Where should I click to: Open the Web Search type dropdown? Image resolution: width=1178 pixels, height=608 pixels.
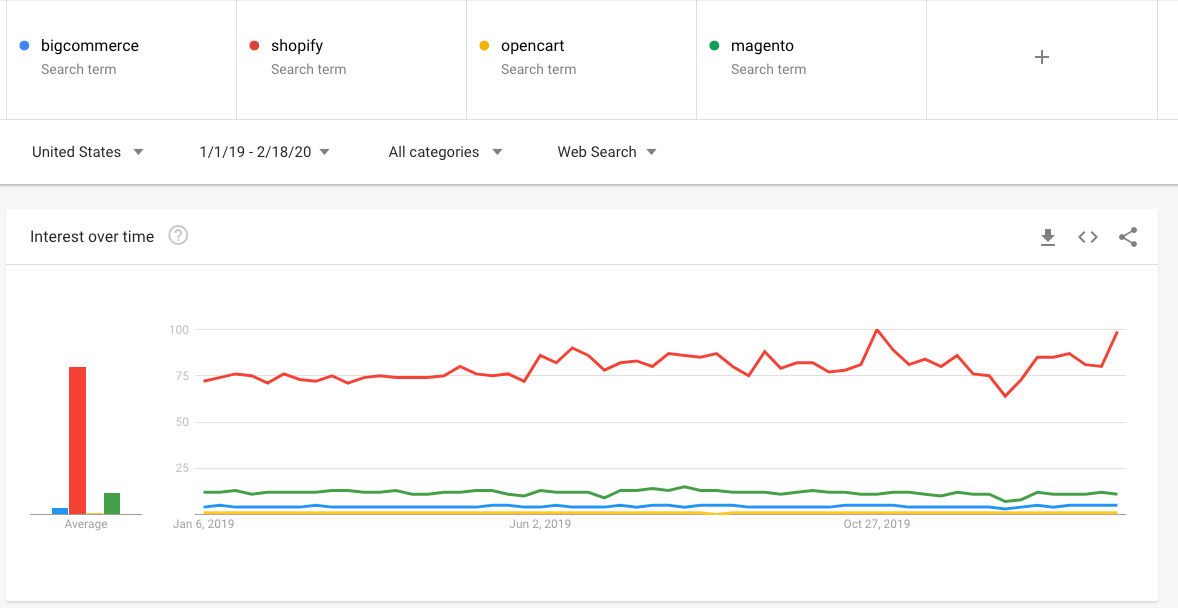pyautogui.click(x=606, y=152)
